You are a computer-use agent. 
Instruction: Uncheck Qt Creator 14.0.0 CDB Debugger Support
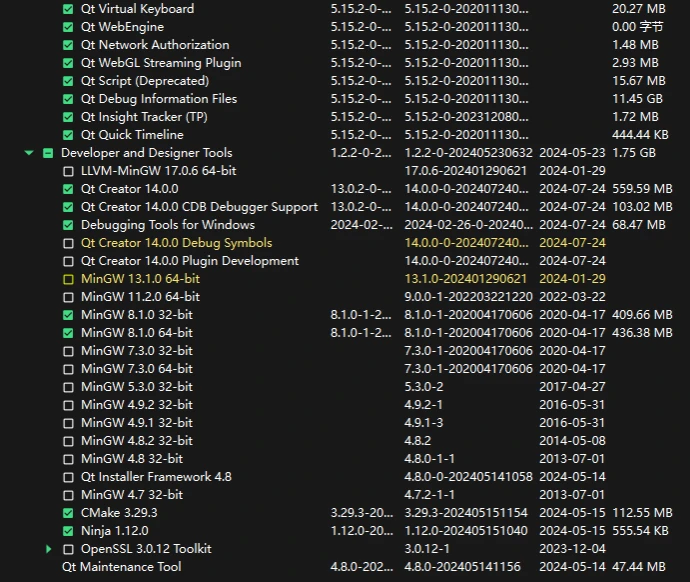[68, 207]
